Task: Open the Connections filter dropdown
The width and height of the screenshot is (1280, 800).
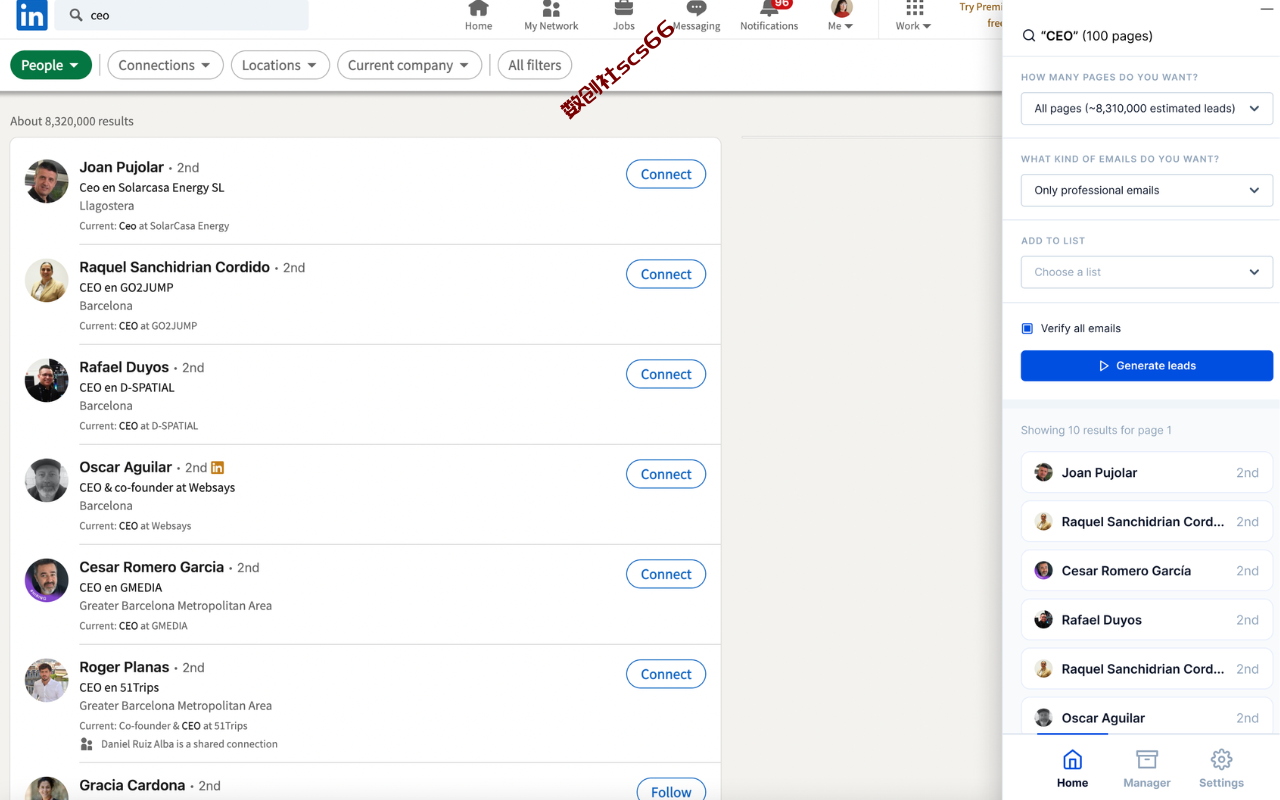Action: click(x=165, y=65)
